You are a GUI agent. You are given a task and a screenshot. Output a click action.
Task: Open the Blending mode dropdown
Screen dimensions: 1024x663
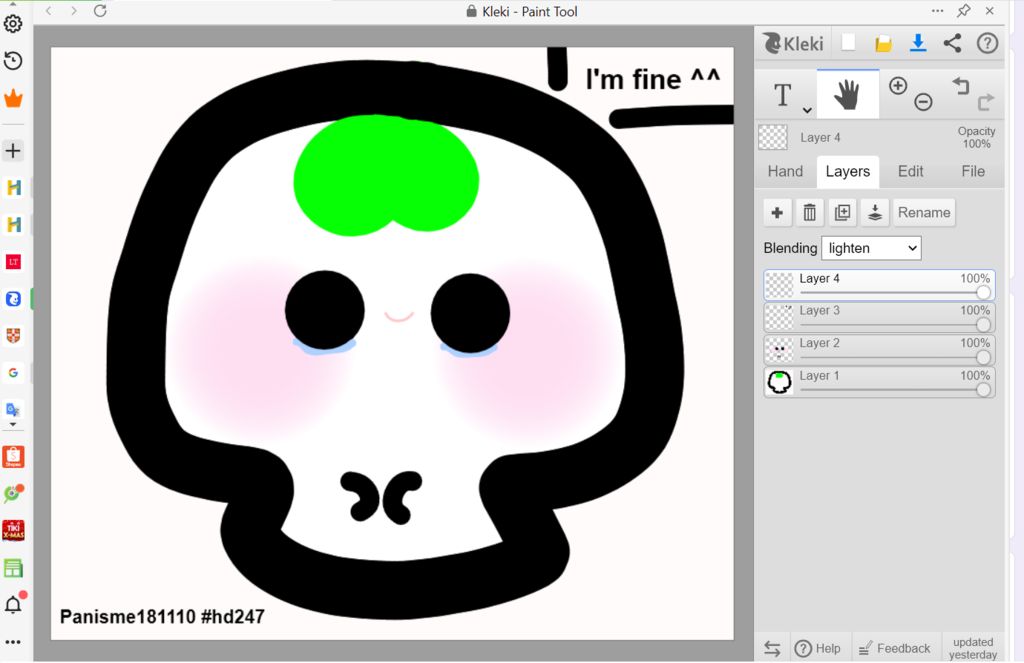[x=871, y=248]
